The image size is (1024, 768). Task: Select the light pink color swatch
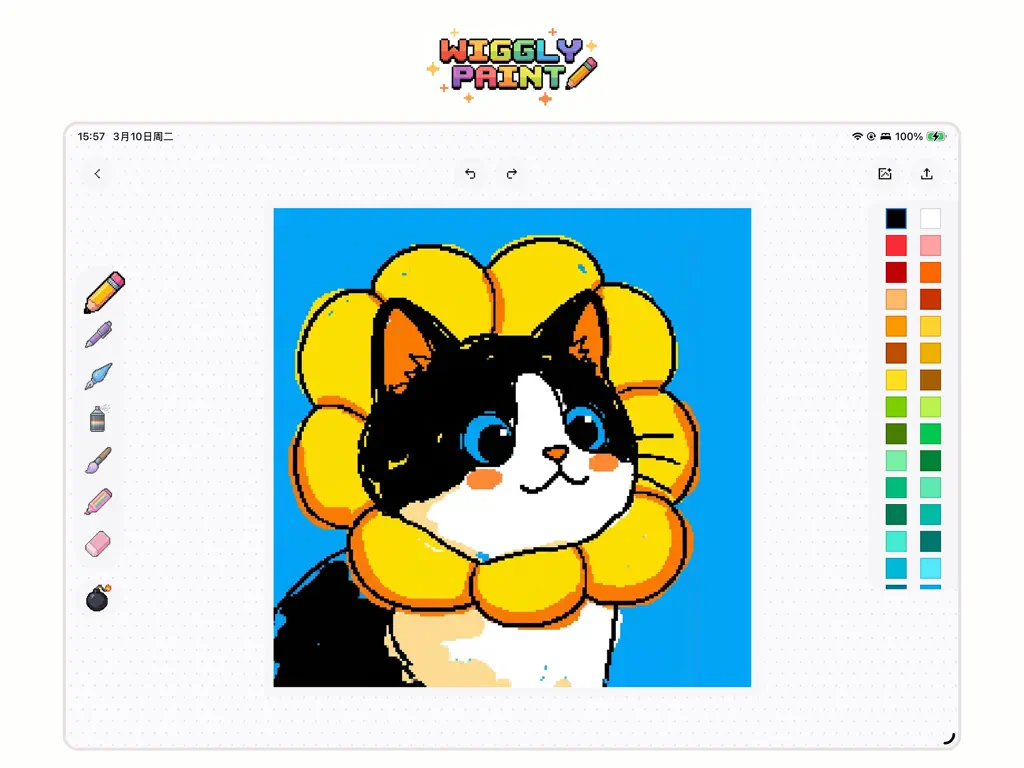pos(930,246)
